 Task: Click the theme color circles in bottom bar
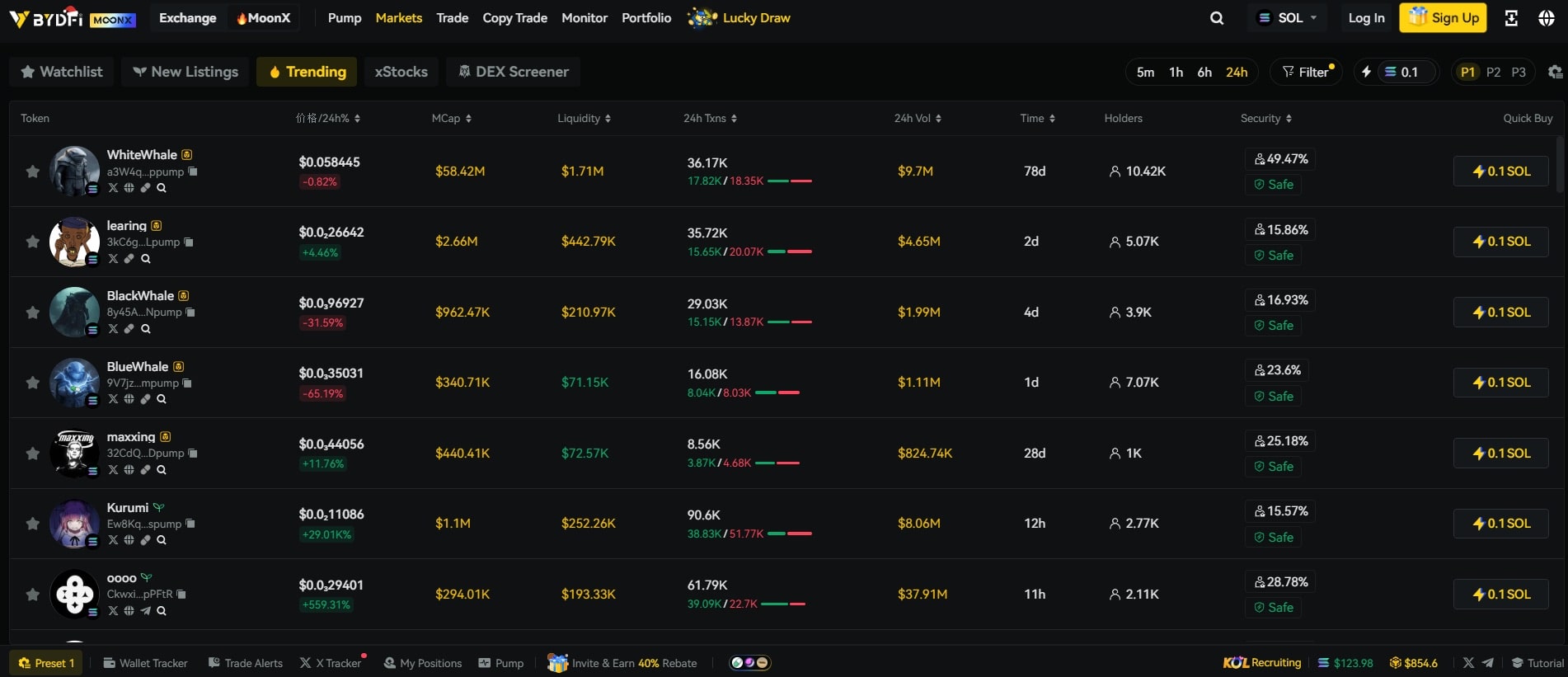point(750,662)
